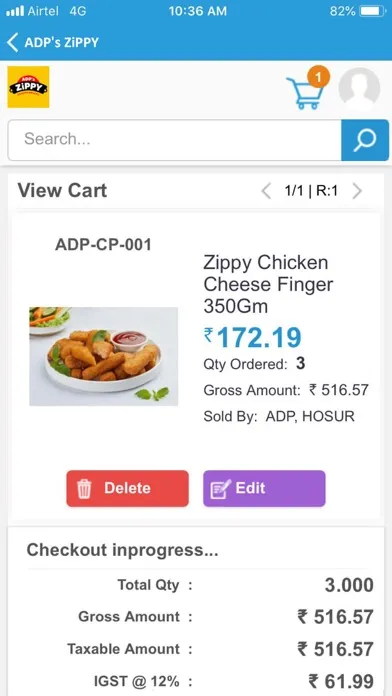The image size is (392, 696).
Task: Open Zippy Chicken Cheese Finger 350Gm title
Action: (269, 284)
